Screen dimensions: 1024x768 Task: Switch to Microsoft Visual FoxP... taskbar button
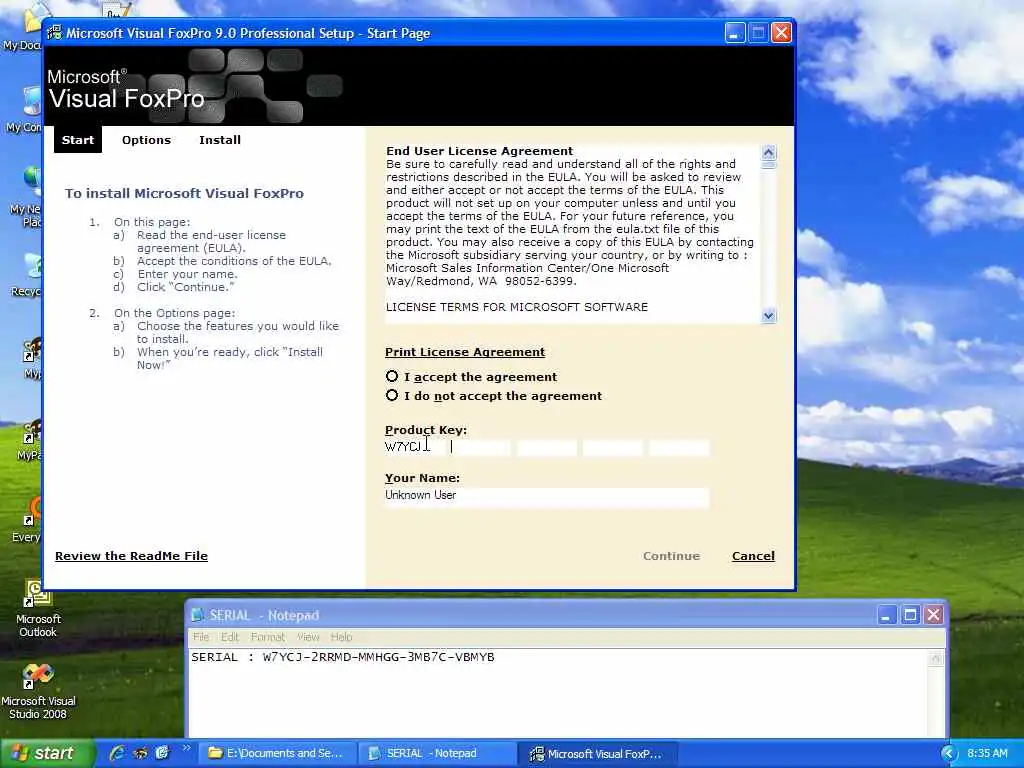[x=598, y=754]
